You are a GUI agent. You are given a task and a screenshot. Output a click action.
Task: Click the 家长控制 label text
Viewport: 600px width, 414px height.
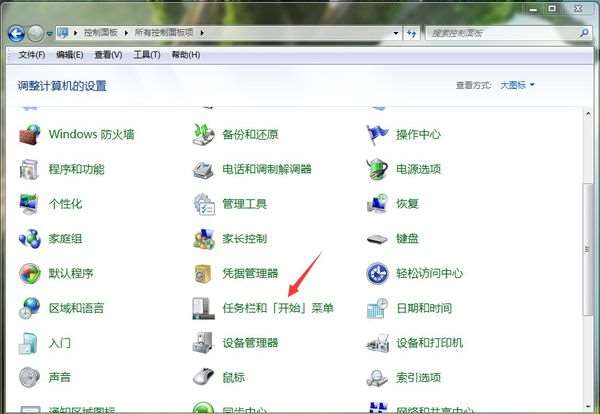pos(245,239)
